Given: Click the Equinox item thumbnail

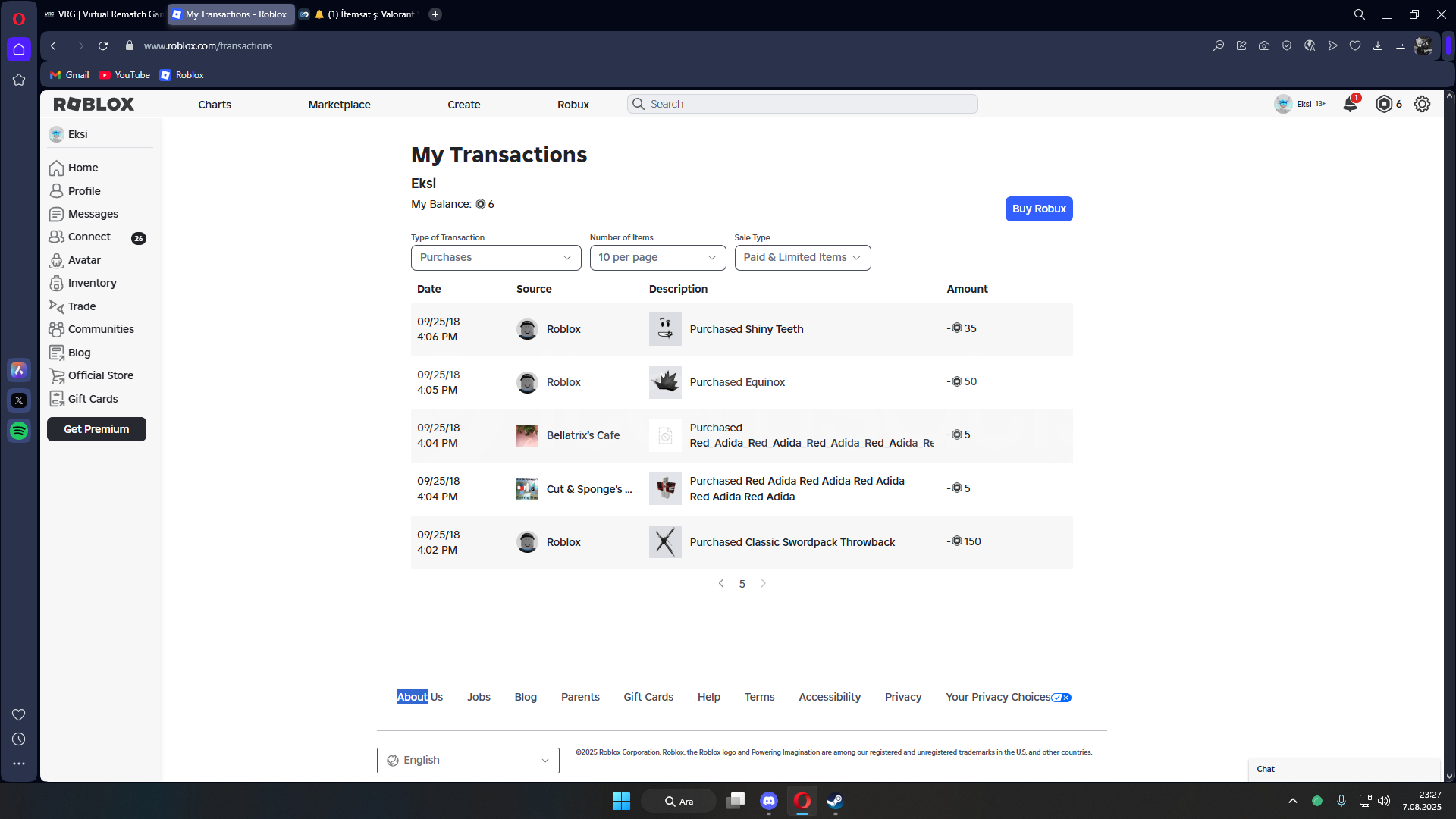Looking at the screenshot, I should (665, 382).
